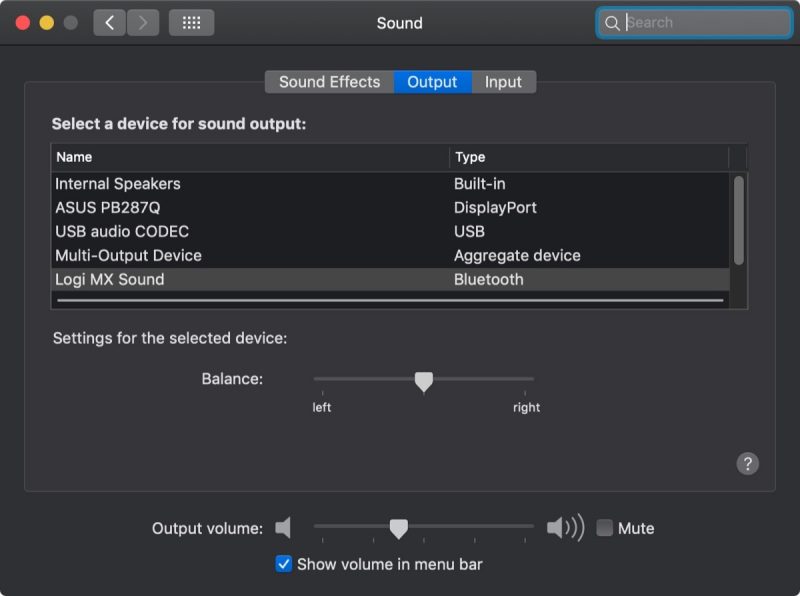Click the loud volume speaker icon

click(565, 527)
